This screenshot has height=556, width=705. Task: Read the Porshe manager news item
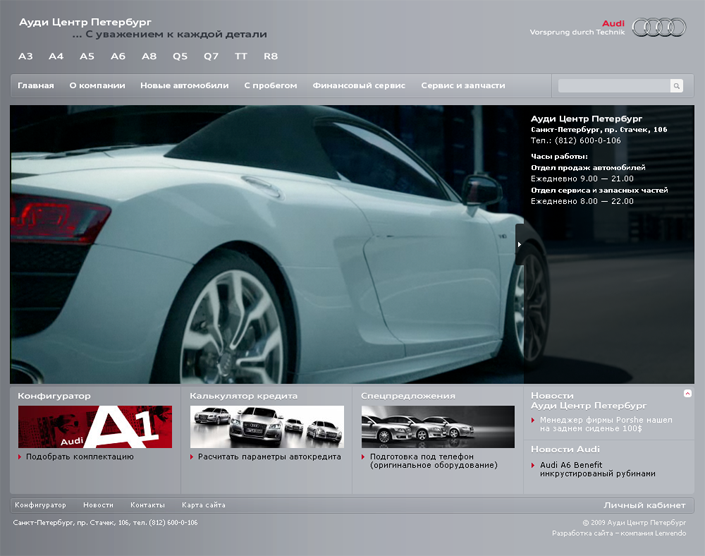(606, 424)
